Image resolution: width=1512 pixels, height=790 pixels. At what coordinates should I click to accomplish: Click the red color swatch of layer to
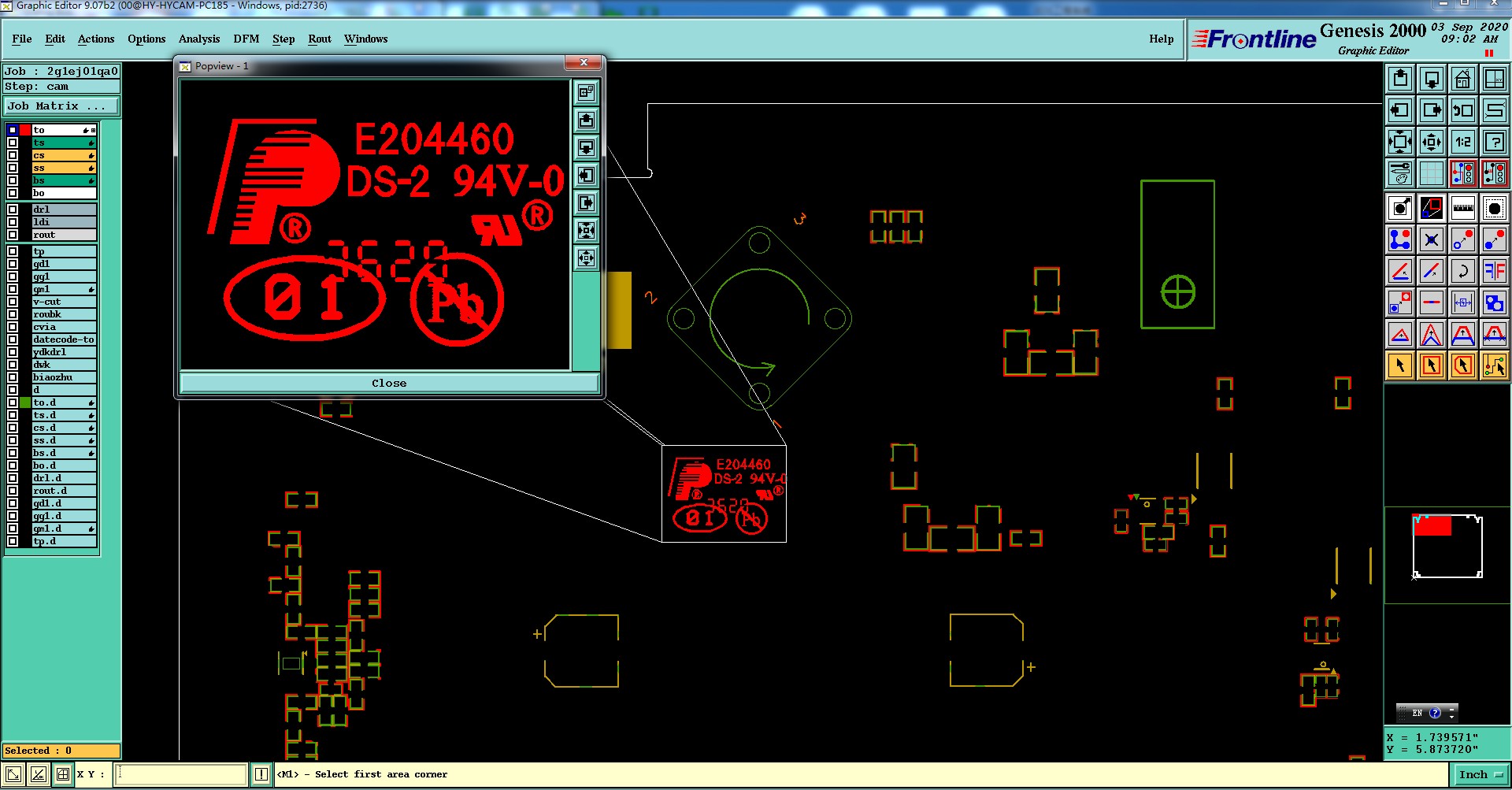point(26,130)
